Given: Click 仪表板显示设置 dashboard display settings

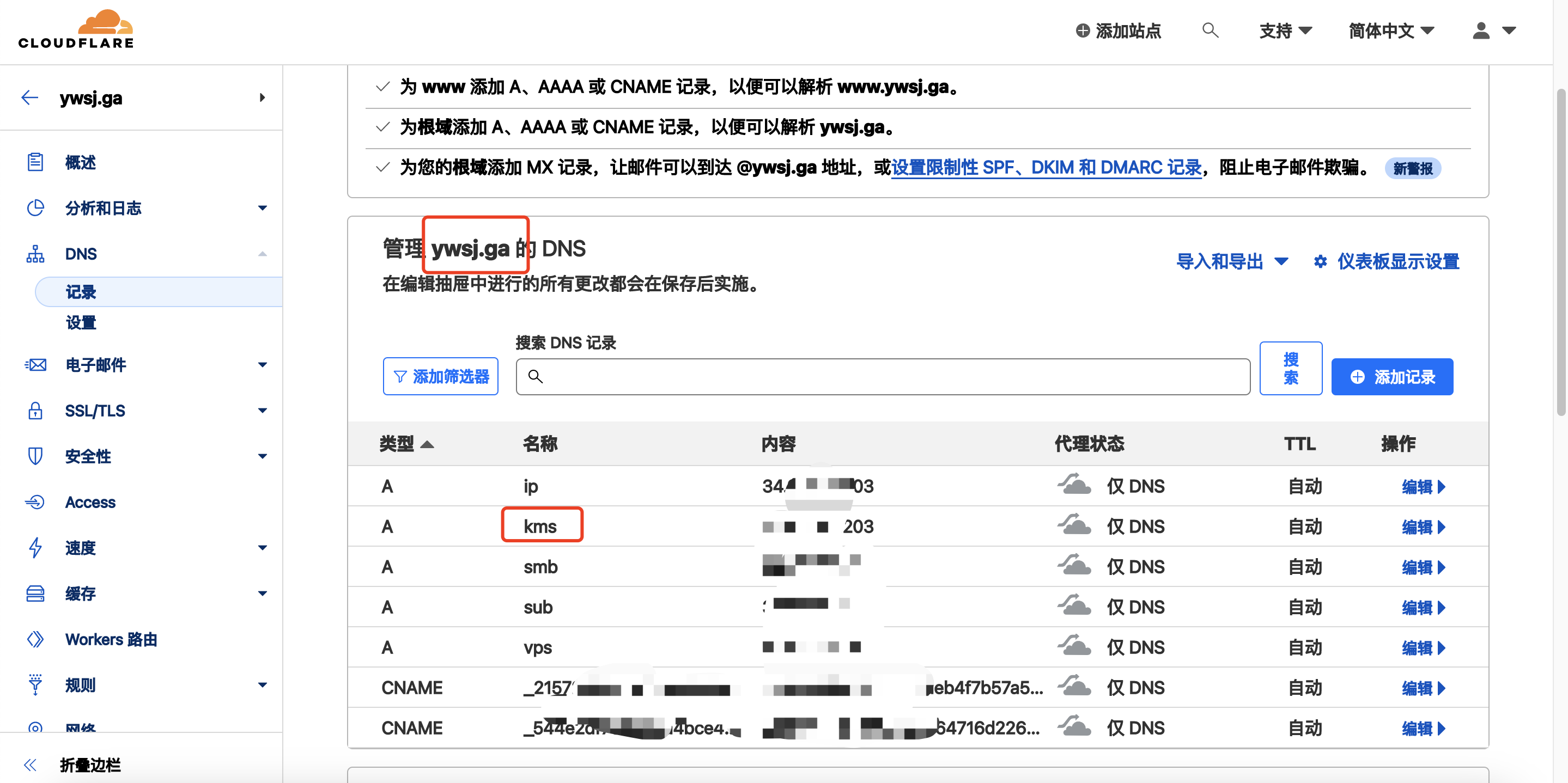Looking at the screenshot, I should [1398, 261].
